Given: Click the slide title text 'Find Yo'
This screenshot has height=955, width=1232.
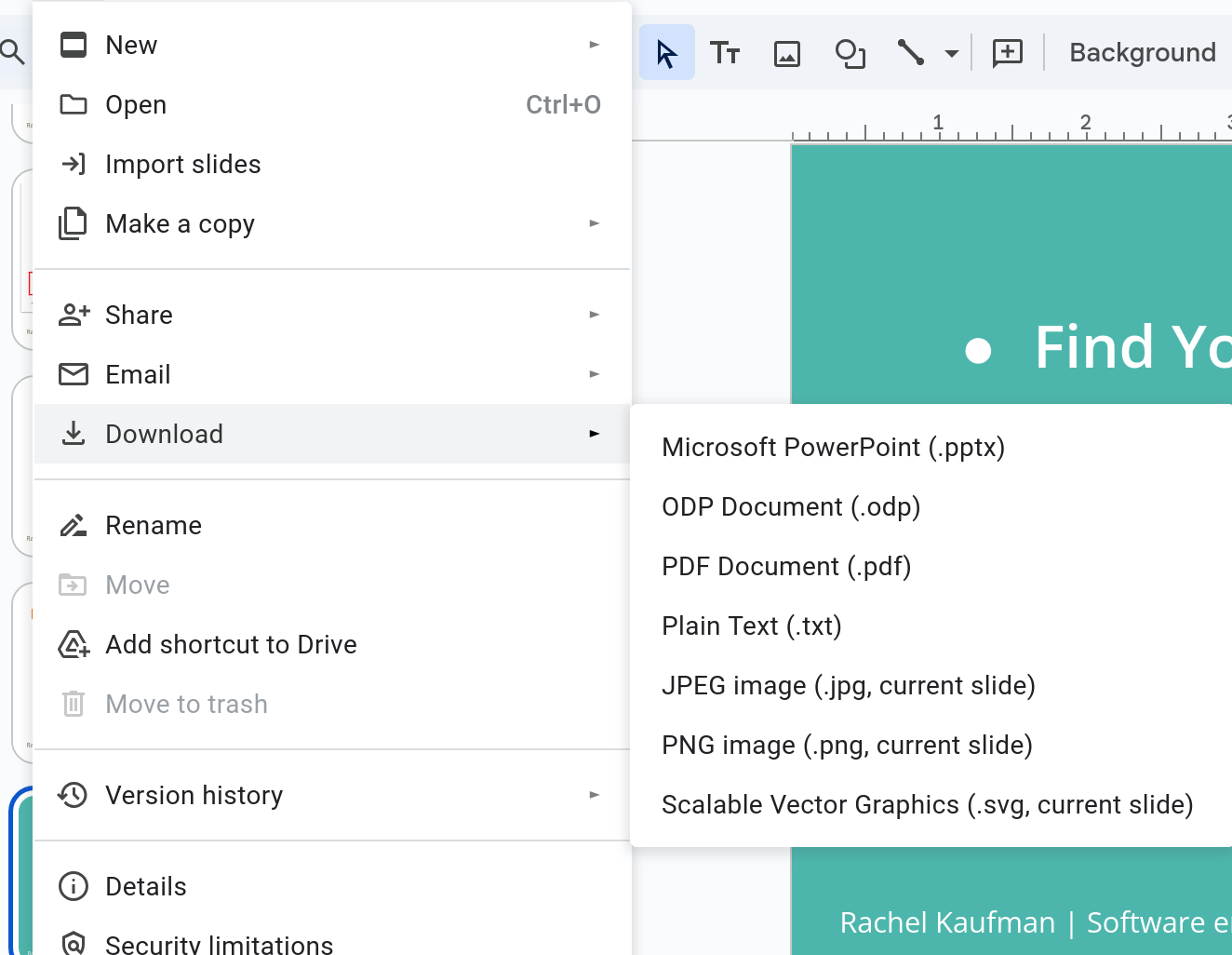Looking at the screenshot, I should tap(1132, 347).
